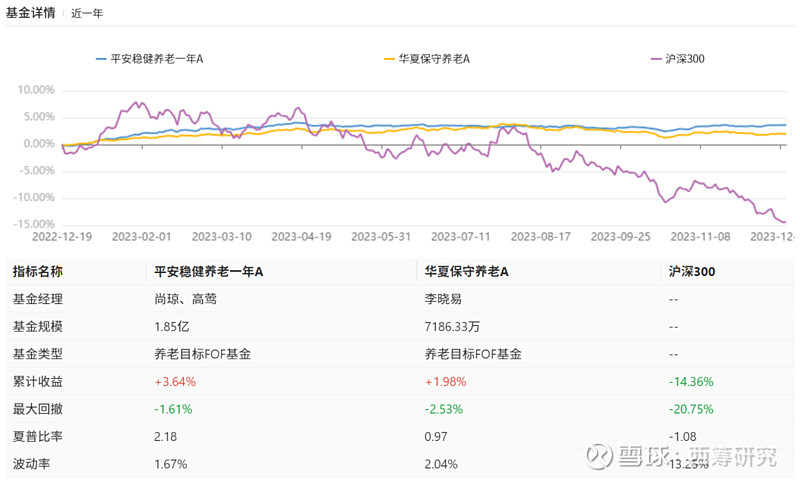Image resolution: width=800 pixels, height=481 pixels.
Task: Select the -1.61% max drawdown value
Action: tap(173, 409)
